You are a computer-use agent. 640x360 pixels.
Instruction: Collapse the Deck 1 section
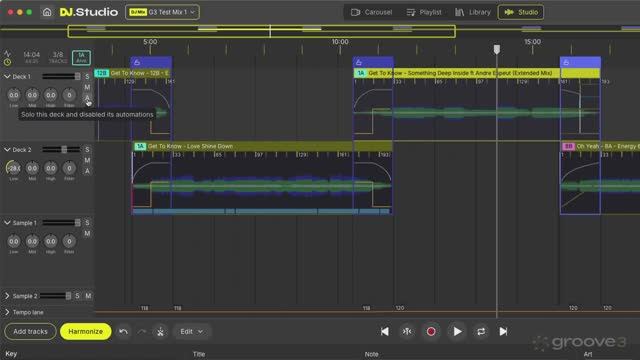pos(7,76)
